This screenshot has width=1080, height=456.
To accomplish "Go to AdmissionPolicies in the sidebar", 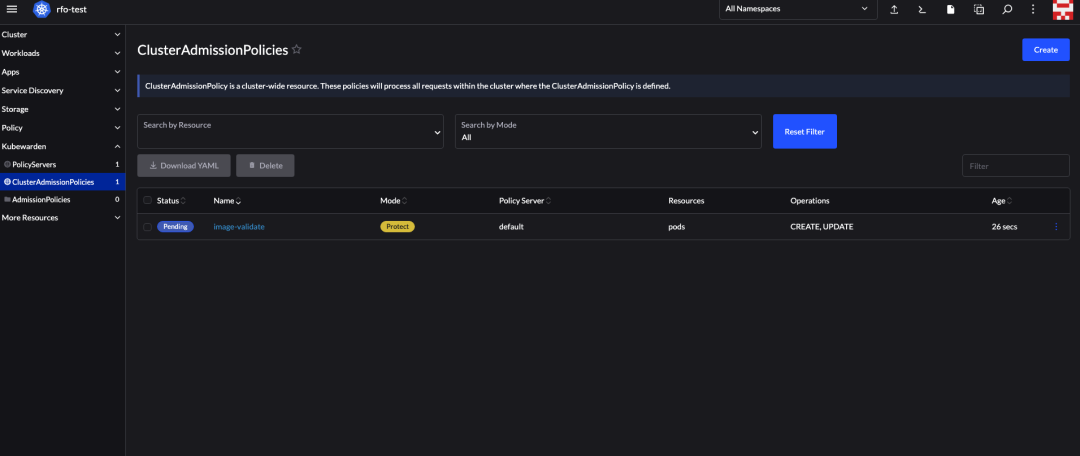I will 41,199.
